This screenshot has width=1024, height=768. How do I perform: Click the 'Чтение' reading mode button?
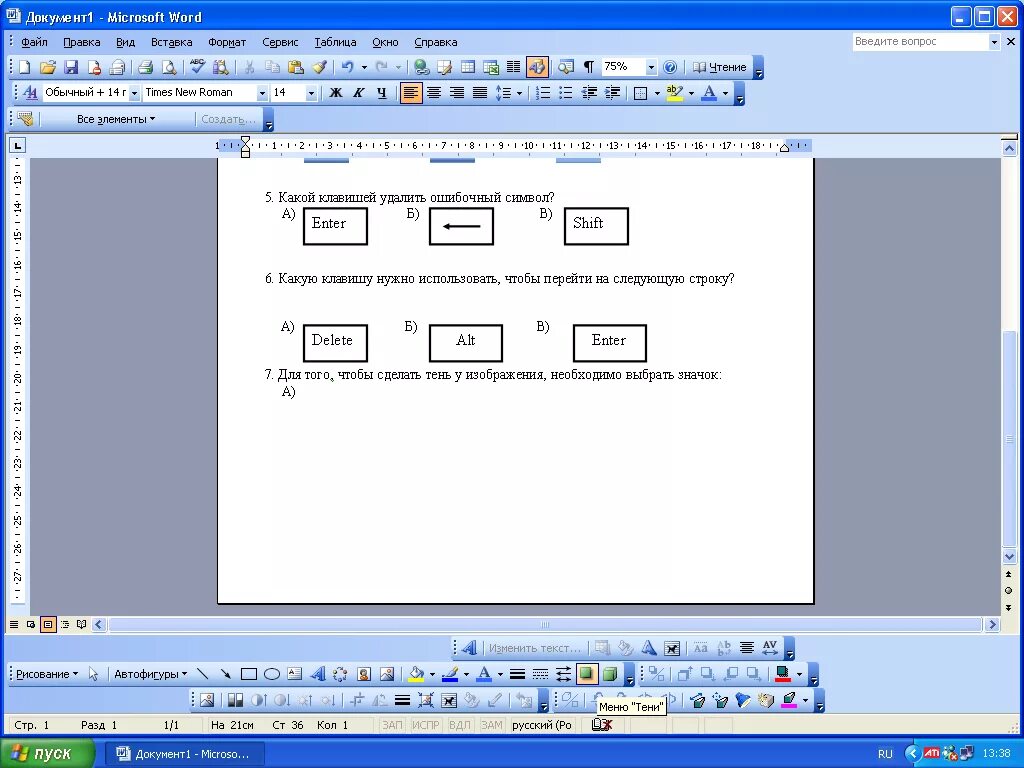pos(719,67)
